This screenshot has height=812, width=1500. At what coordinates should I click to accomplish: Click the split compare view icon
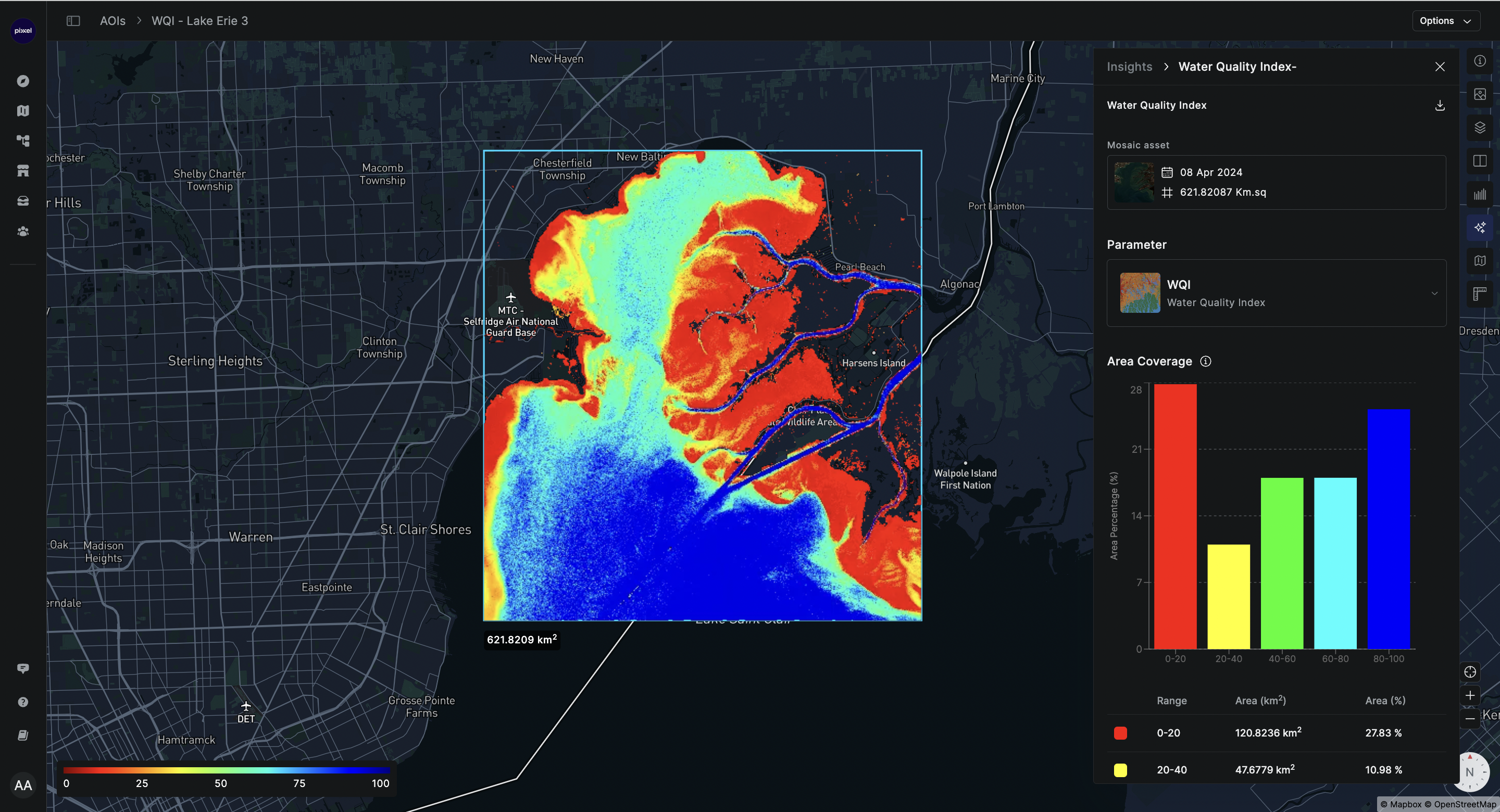pos(1480,161)
